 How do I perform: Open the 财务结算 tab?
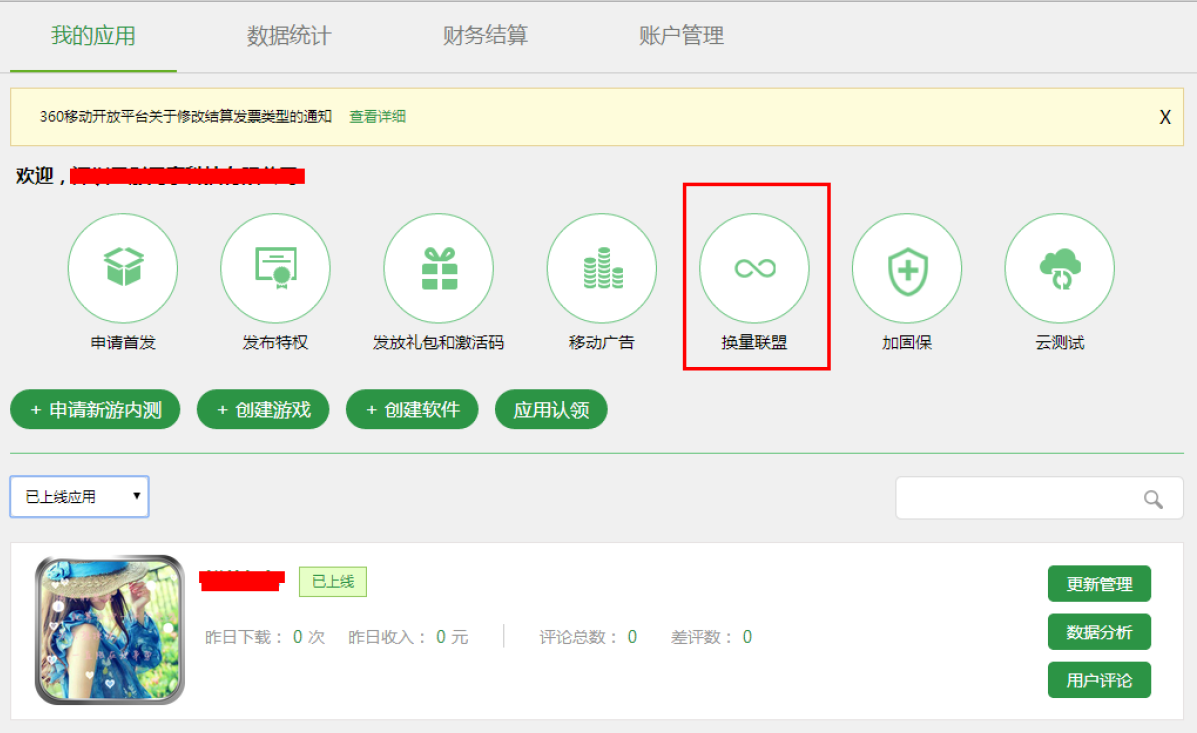(485, 37)
